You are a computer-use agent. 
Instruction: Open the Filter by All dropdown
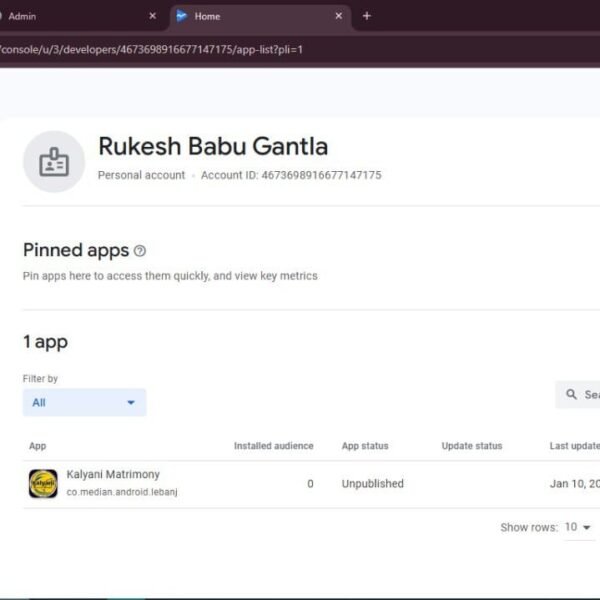[x=85, y=403]
